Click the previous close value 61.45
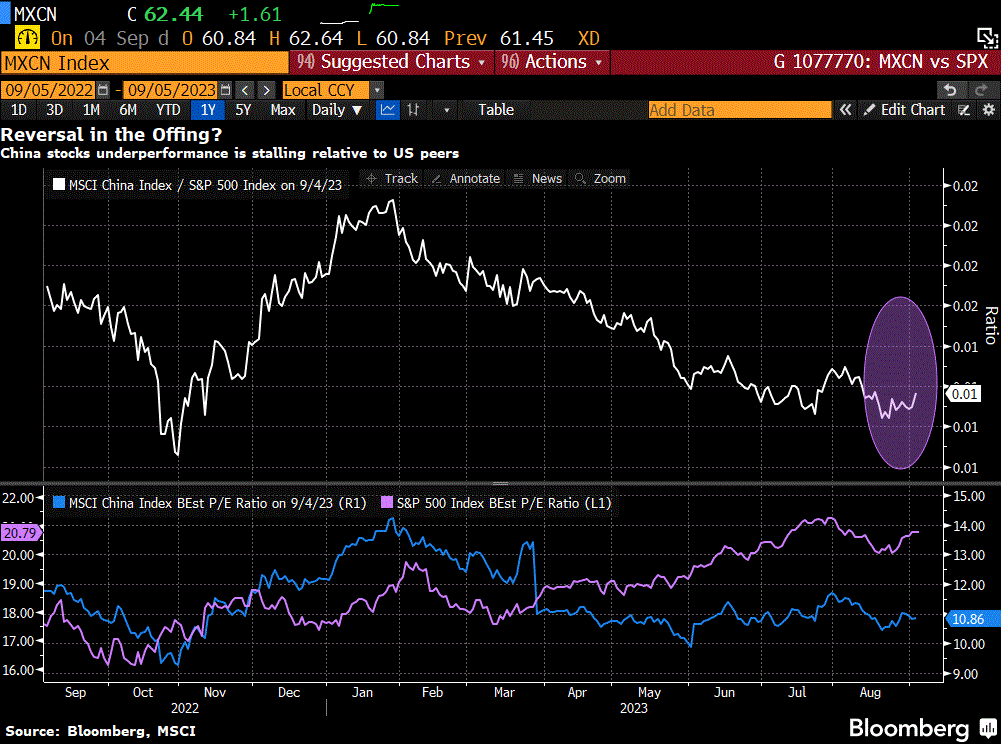 coord(526,38)
